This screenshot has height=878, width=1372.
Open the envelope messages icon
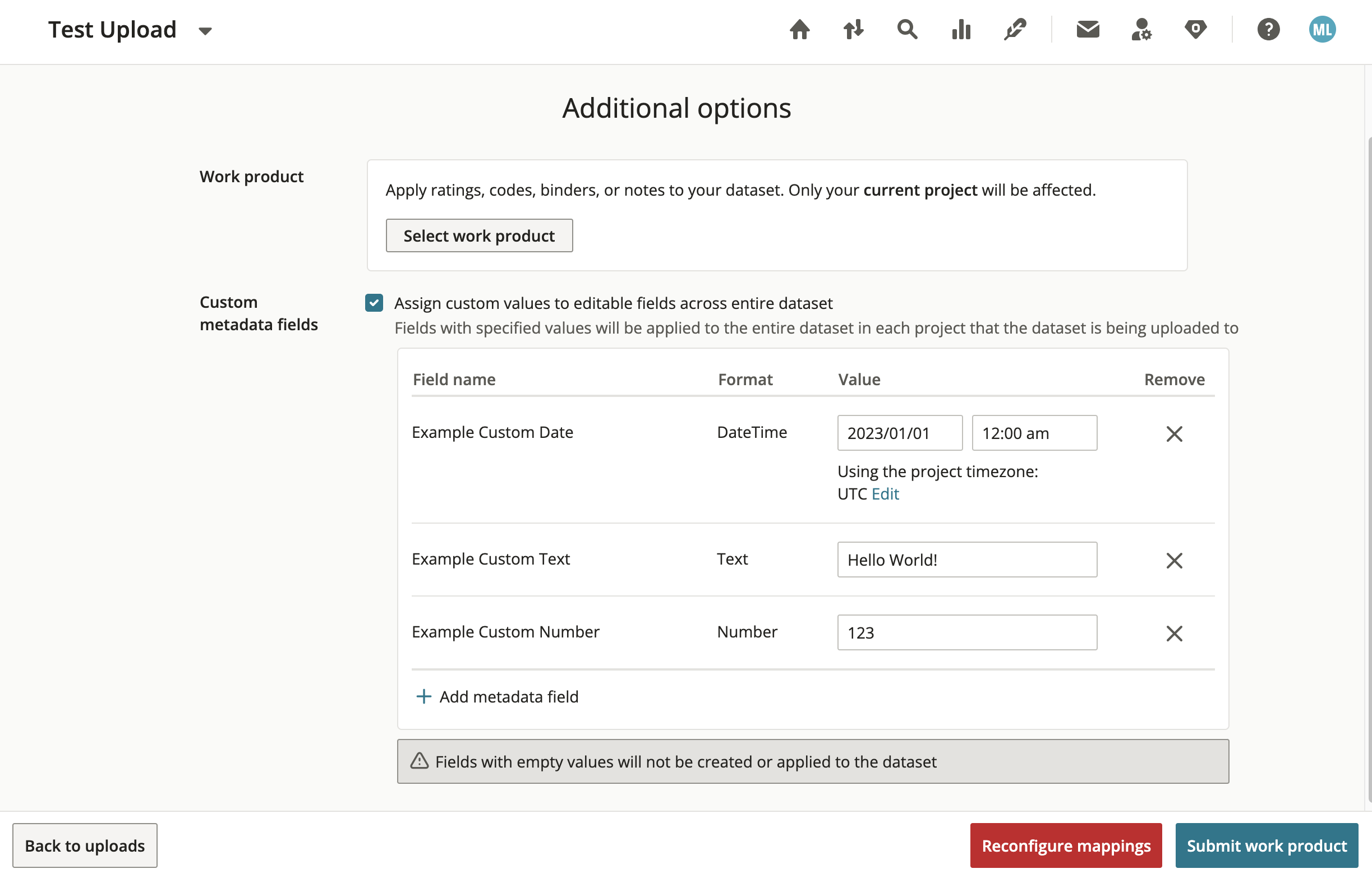(1088, 29)
